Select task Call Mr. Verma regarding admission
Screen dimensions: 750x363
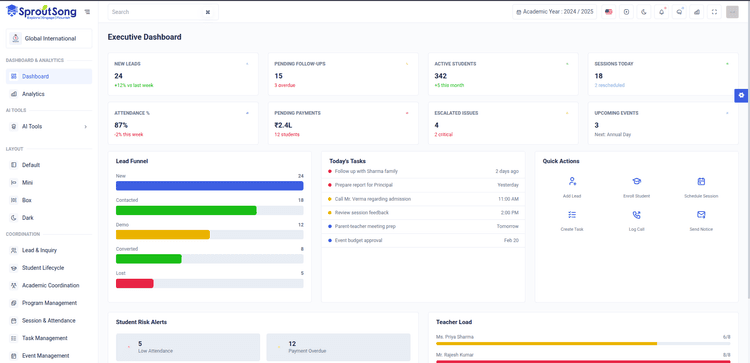[423, 199]
